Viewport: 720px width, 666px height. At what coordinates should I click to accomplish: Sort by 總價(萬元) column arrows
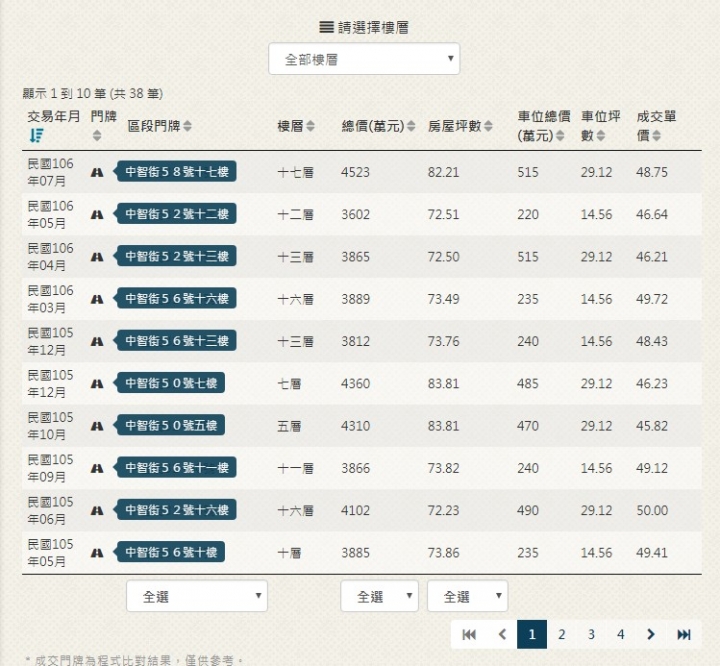[411, 126]
